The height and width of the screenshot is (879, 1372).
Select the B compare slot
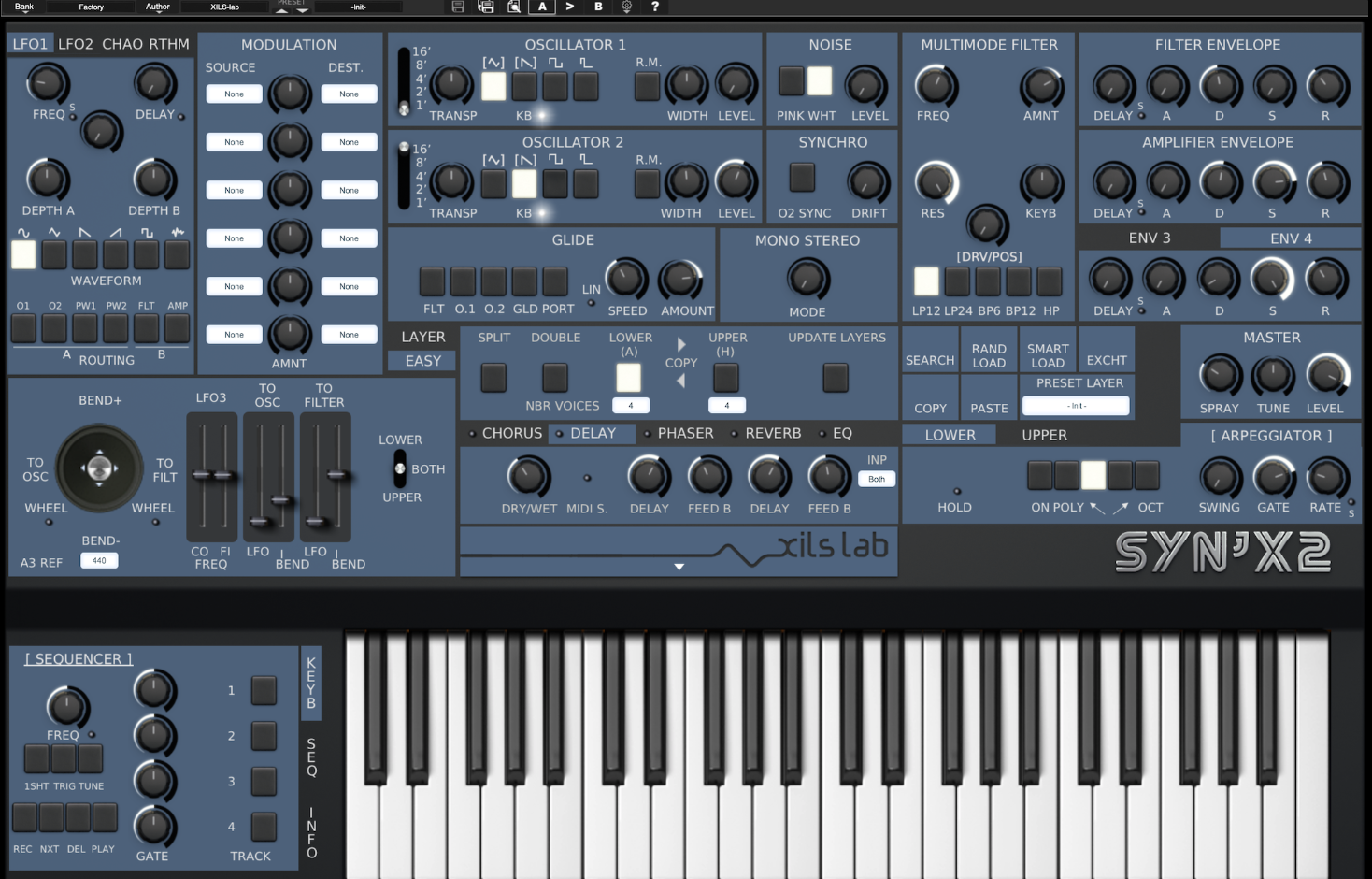point(598,7)
